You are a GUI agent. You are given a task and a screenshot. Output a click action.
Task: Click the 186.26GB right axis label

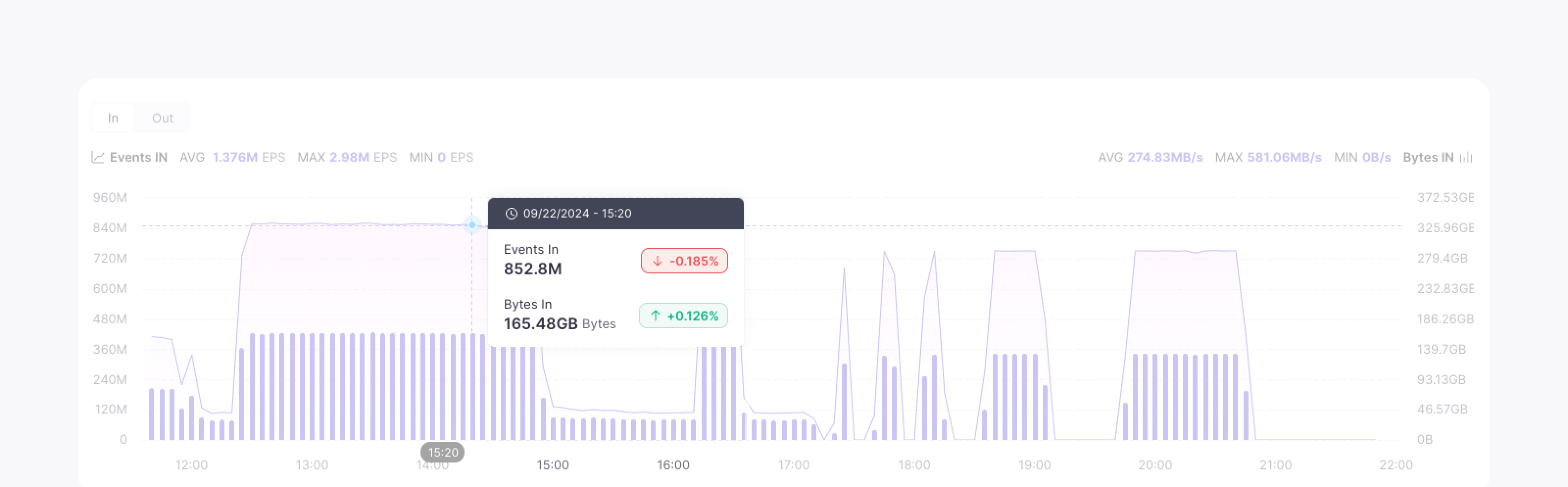click(x=1445, y=319)
